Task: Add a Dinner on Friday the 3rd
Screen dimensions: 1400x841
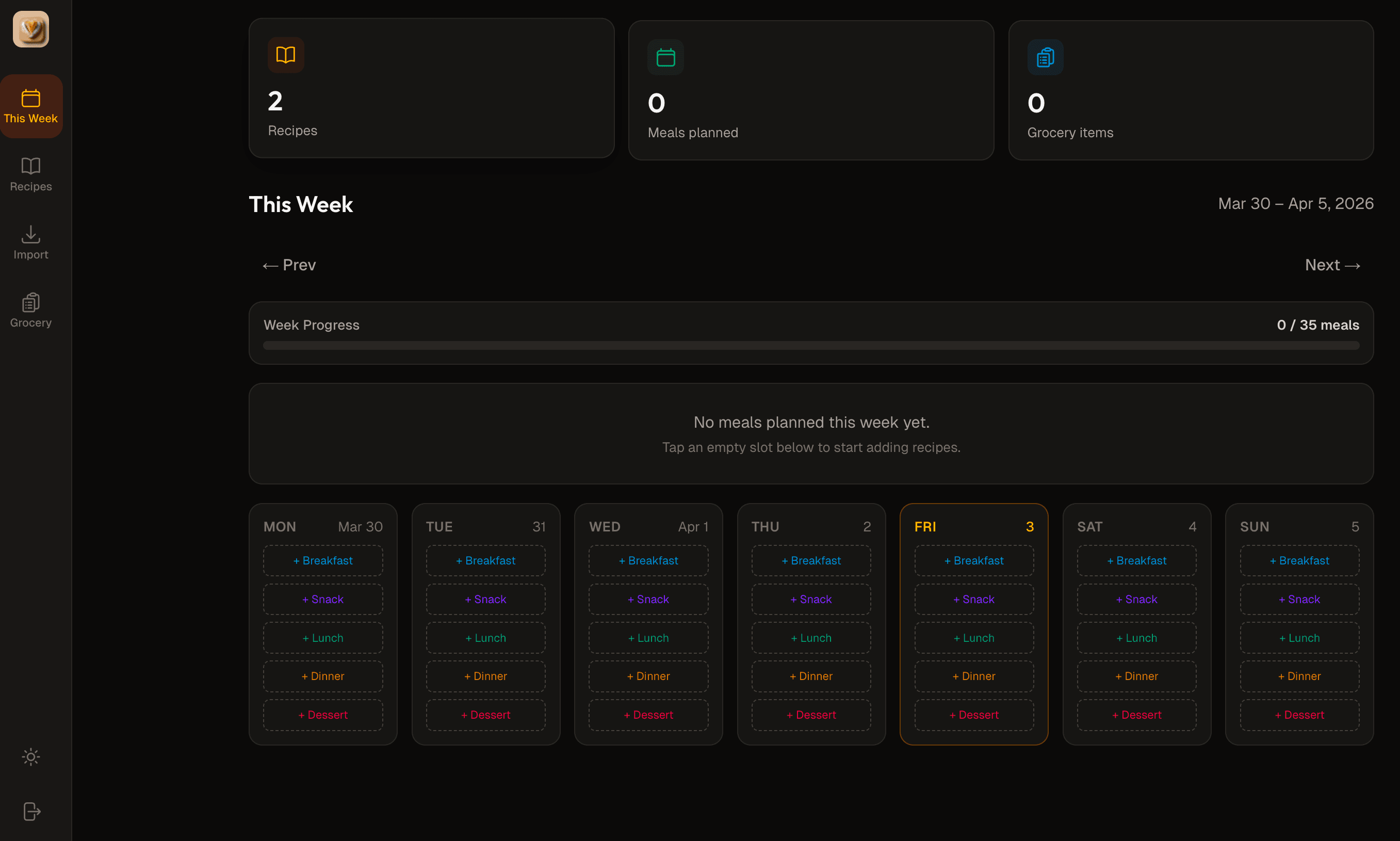Action: point(973,675)
